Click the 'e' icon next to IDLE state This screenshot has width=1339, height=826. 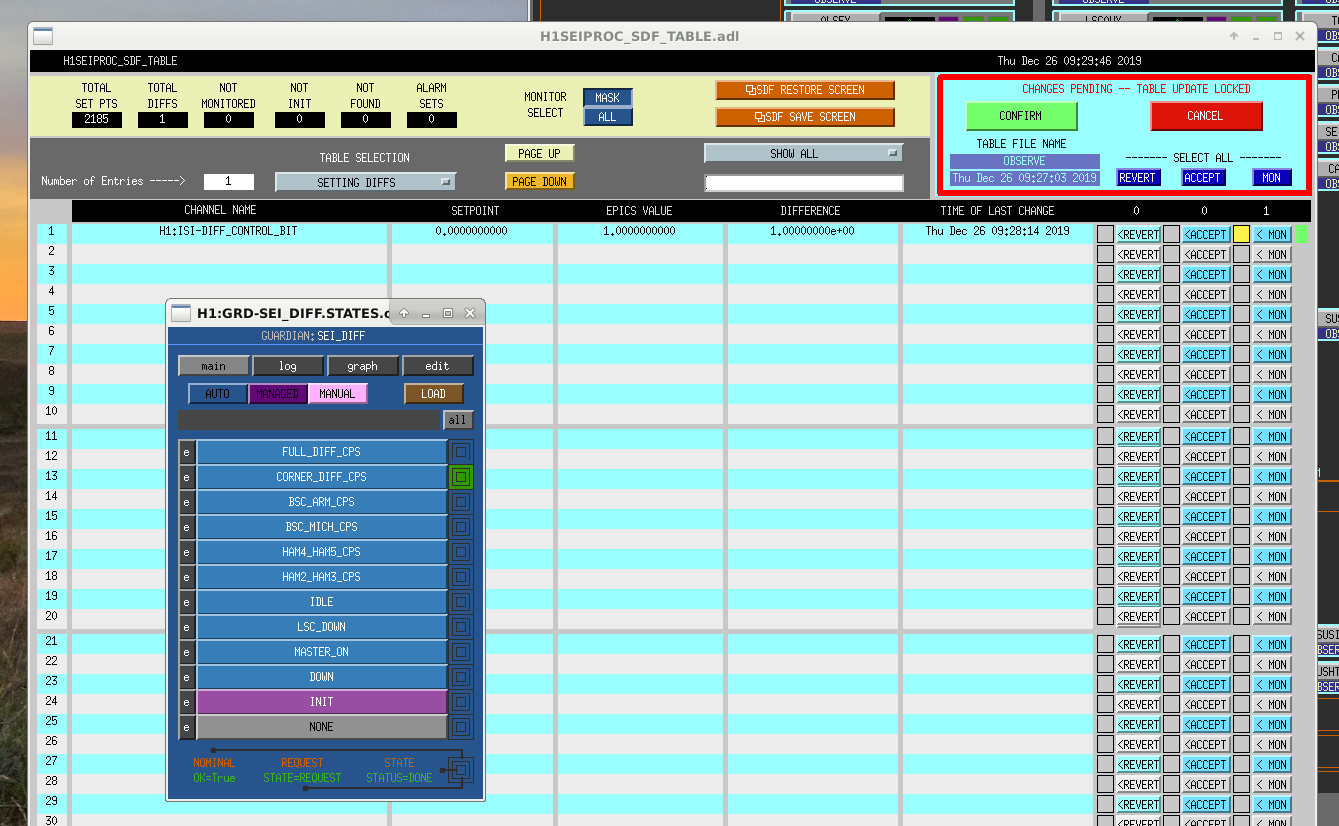click(x=186, y=602)
